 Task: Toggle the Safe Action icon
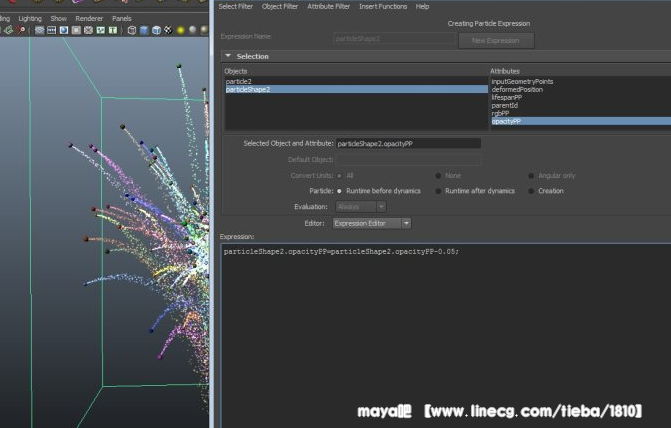pos(101,30)
